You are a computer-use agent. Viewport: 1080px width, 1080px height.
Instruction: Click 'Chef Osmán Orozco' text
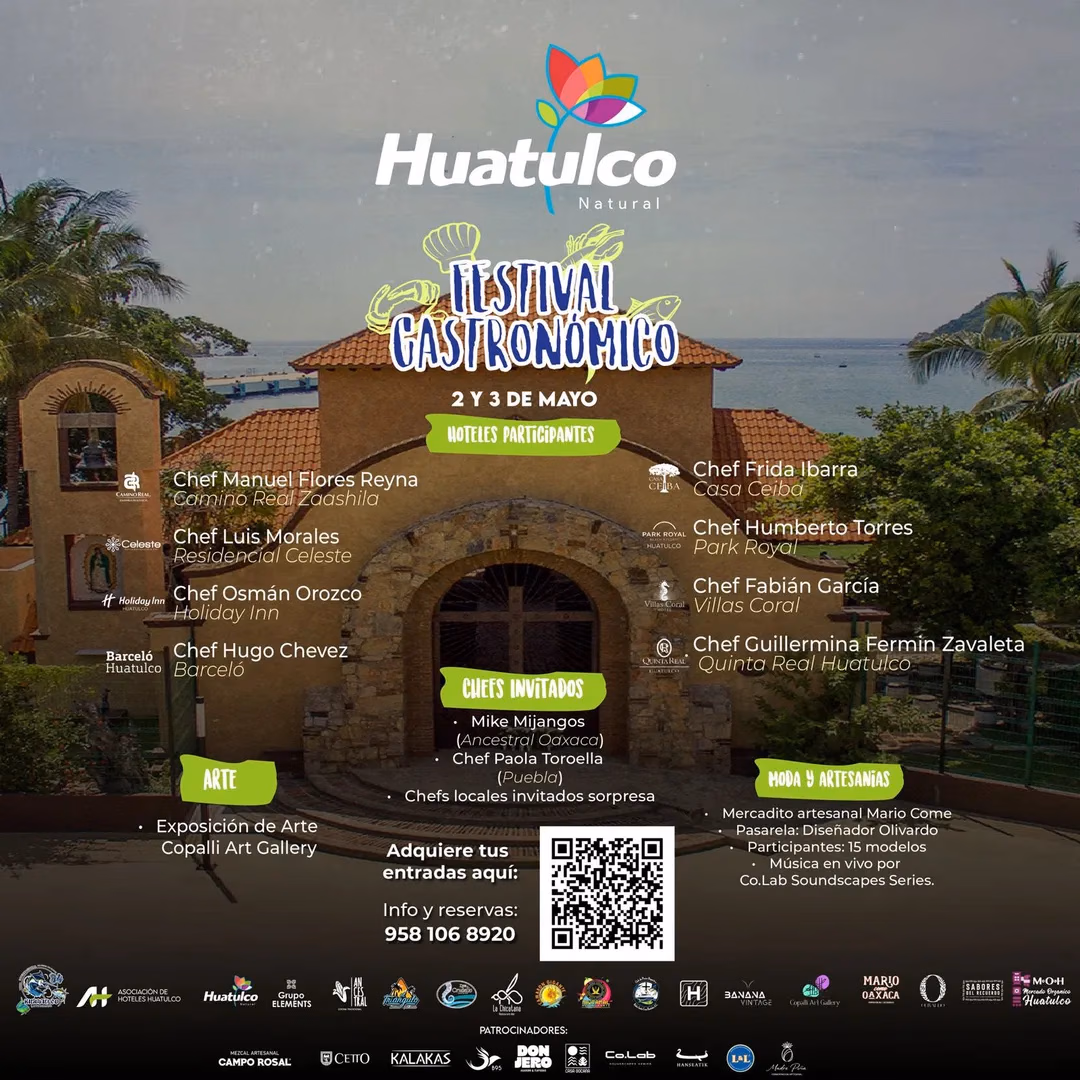click(x=267, y=593)
